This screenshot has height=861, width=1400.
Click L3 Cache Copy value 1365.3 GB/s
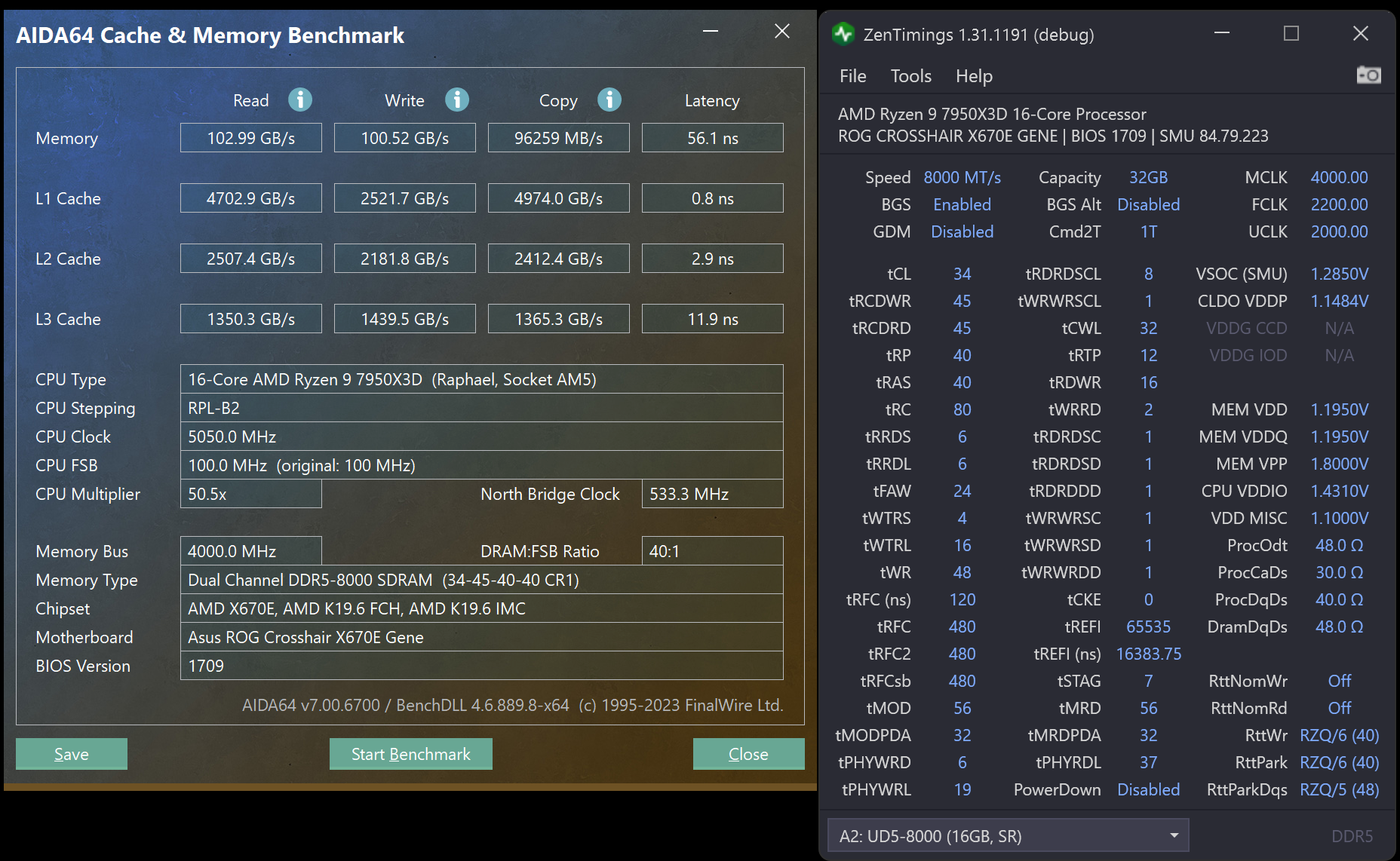pyautogui.click(x=559, y=319)
